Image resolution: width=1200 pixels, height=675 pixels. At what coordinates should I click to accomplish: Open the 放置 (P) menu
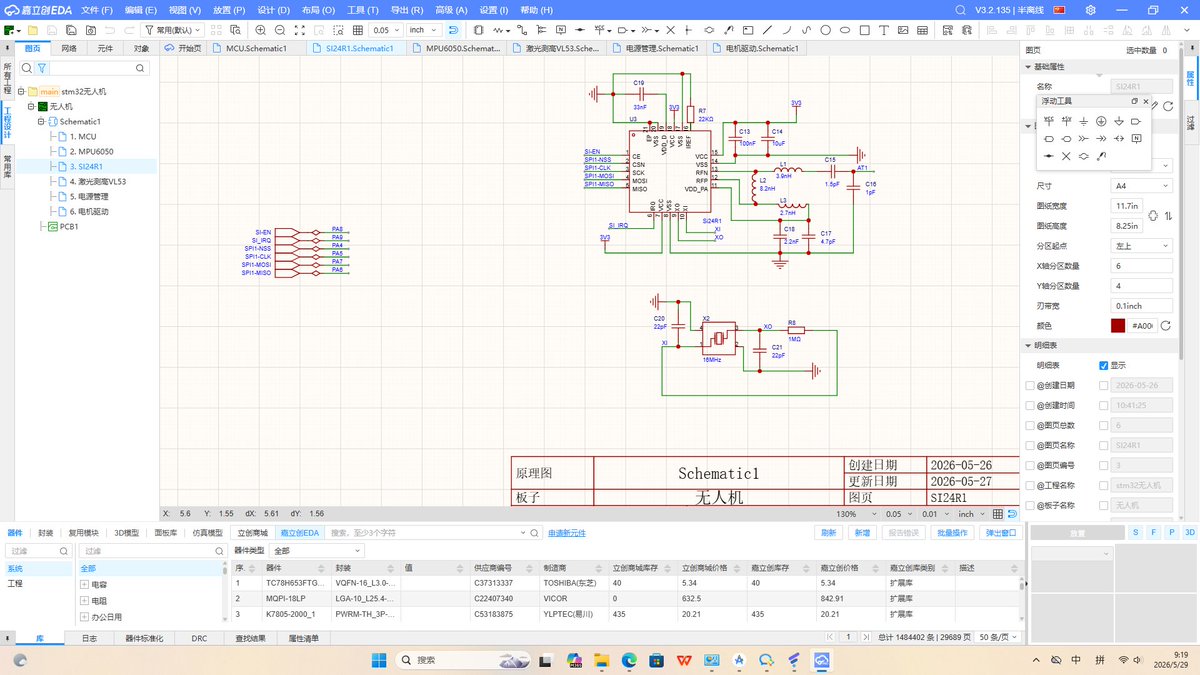(x=229, y=9)
